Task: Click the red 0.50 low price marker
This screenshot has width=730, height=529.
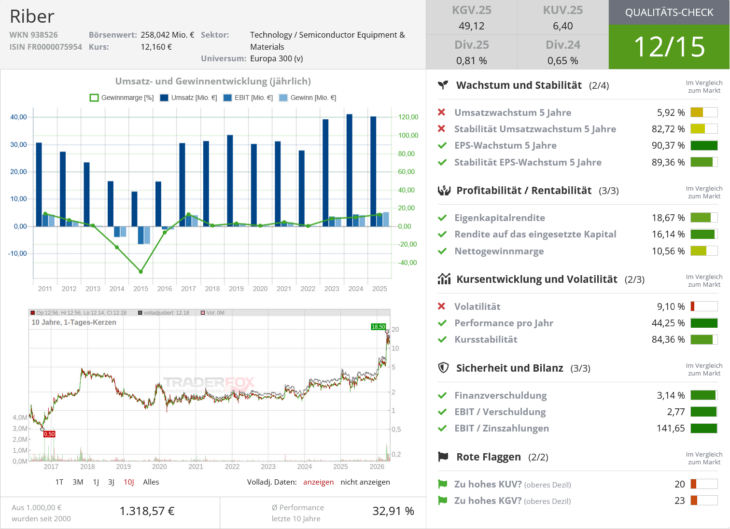Action: [49, 434]
